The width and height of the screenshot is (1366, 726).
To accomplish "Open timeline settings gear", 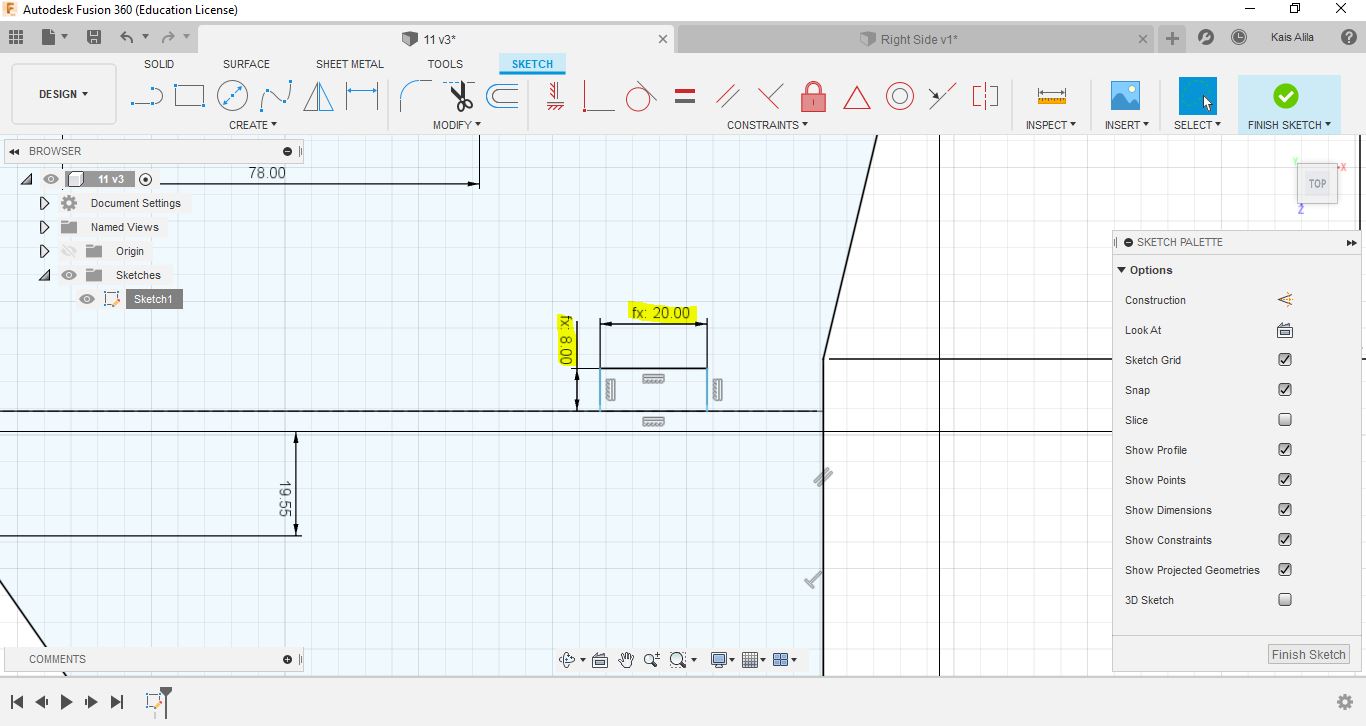I will [x=1345, y=702].
